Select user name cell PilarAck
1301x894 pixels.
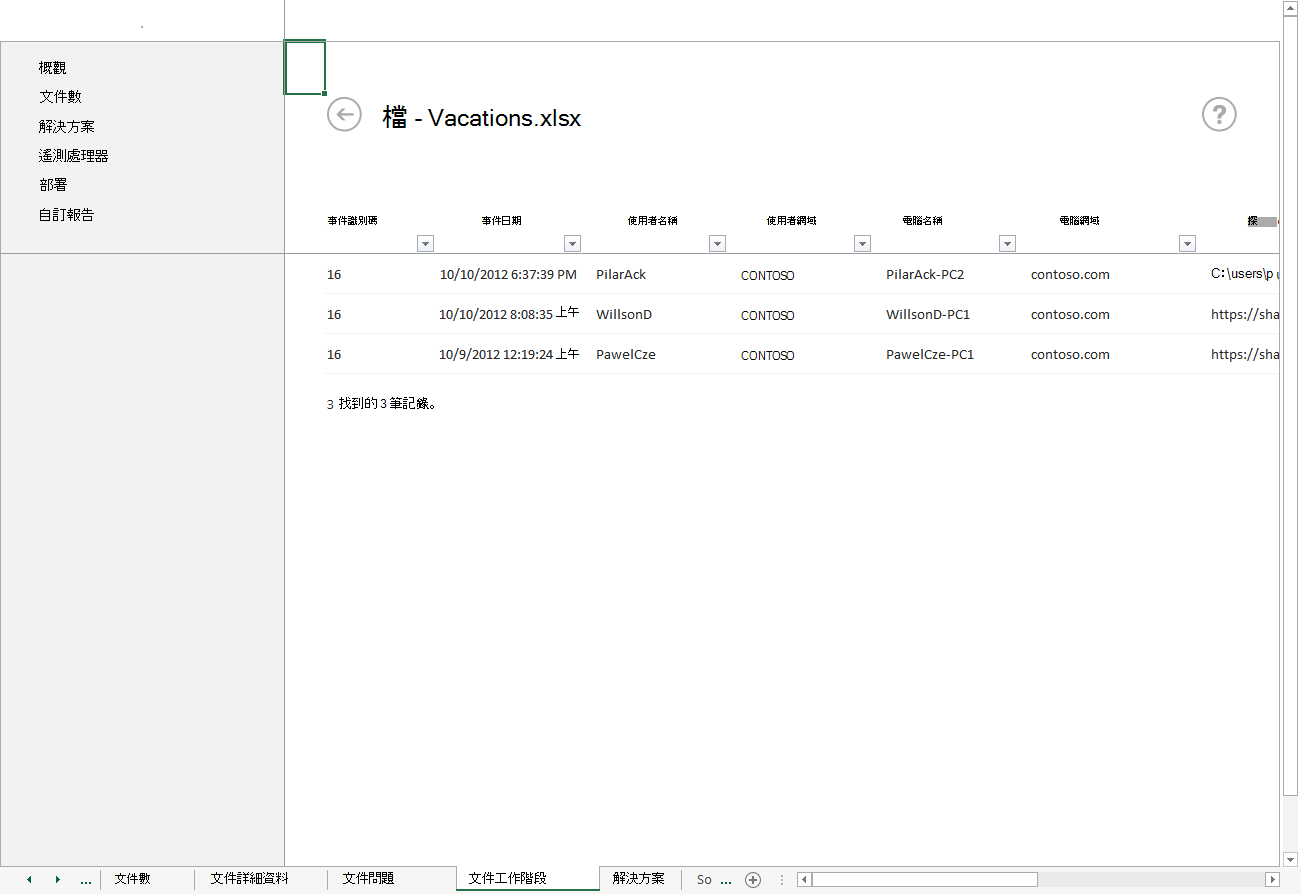[621, 274]
